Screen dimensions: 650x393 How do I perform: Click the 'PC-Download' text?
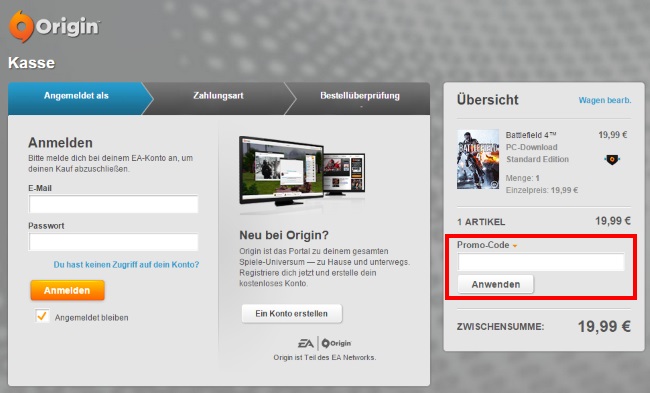531,147
